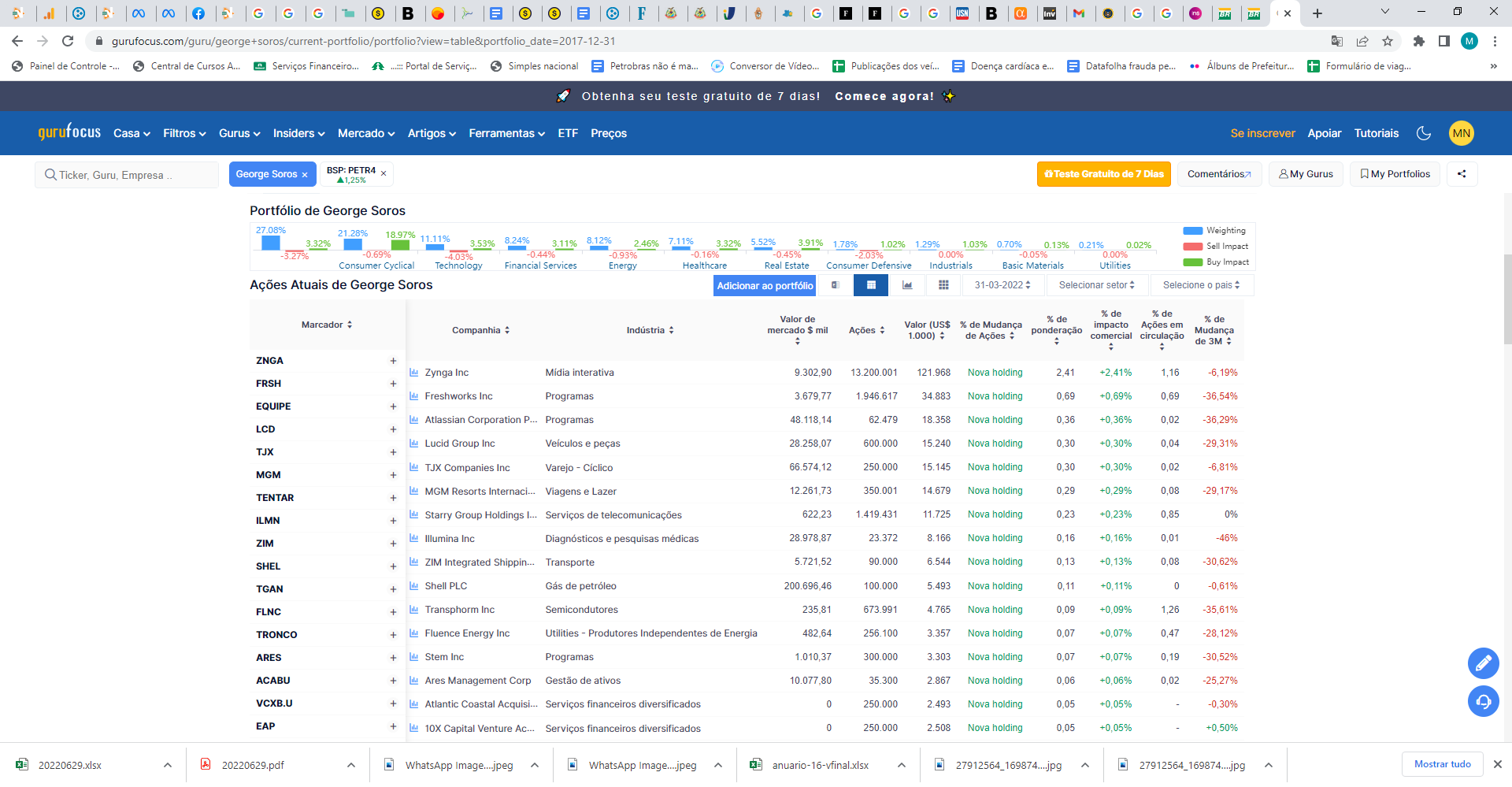Expand the LCD marker row plus
Screen dimensions: 1512x787
pos(393,429)
